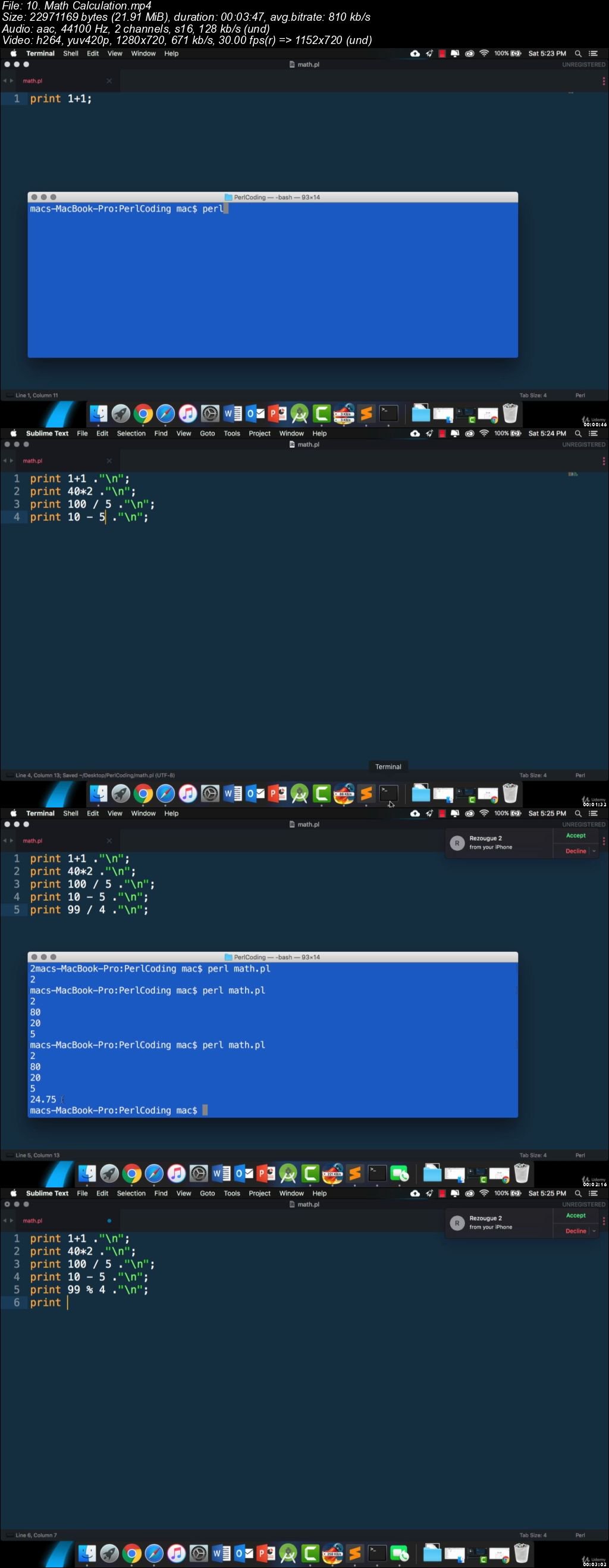
Task: Open the folder stack in 5:23 PM frame dock
Action: coord(421,413)
